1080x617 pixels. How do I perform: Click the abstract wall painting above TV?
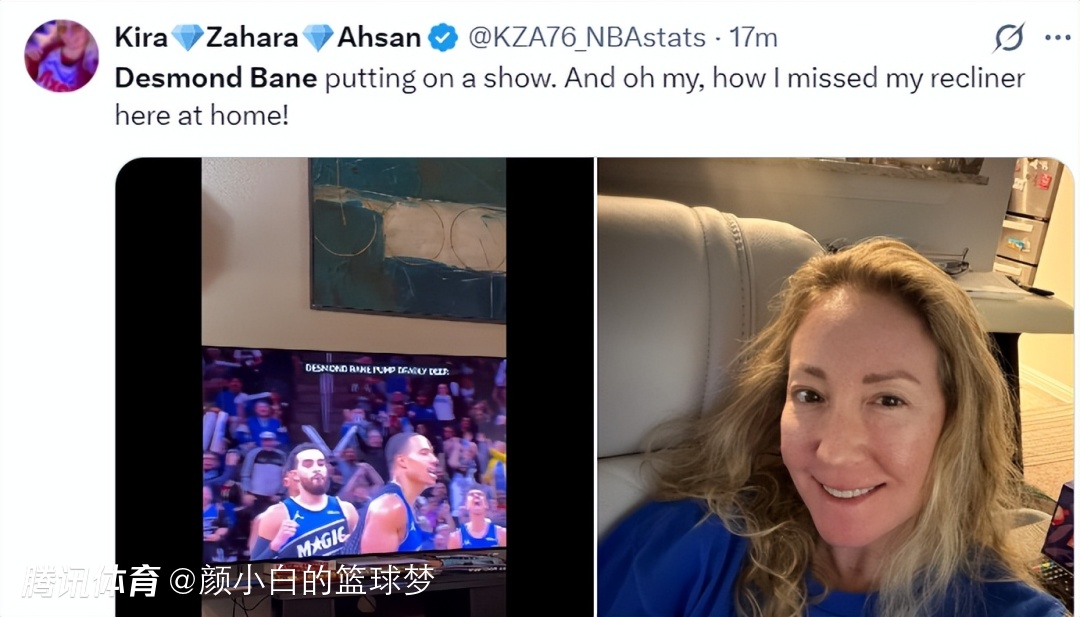[408, 239]
